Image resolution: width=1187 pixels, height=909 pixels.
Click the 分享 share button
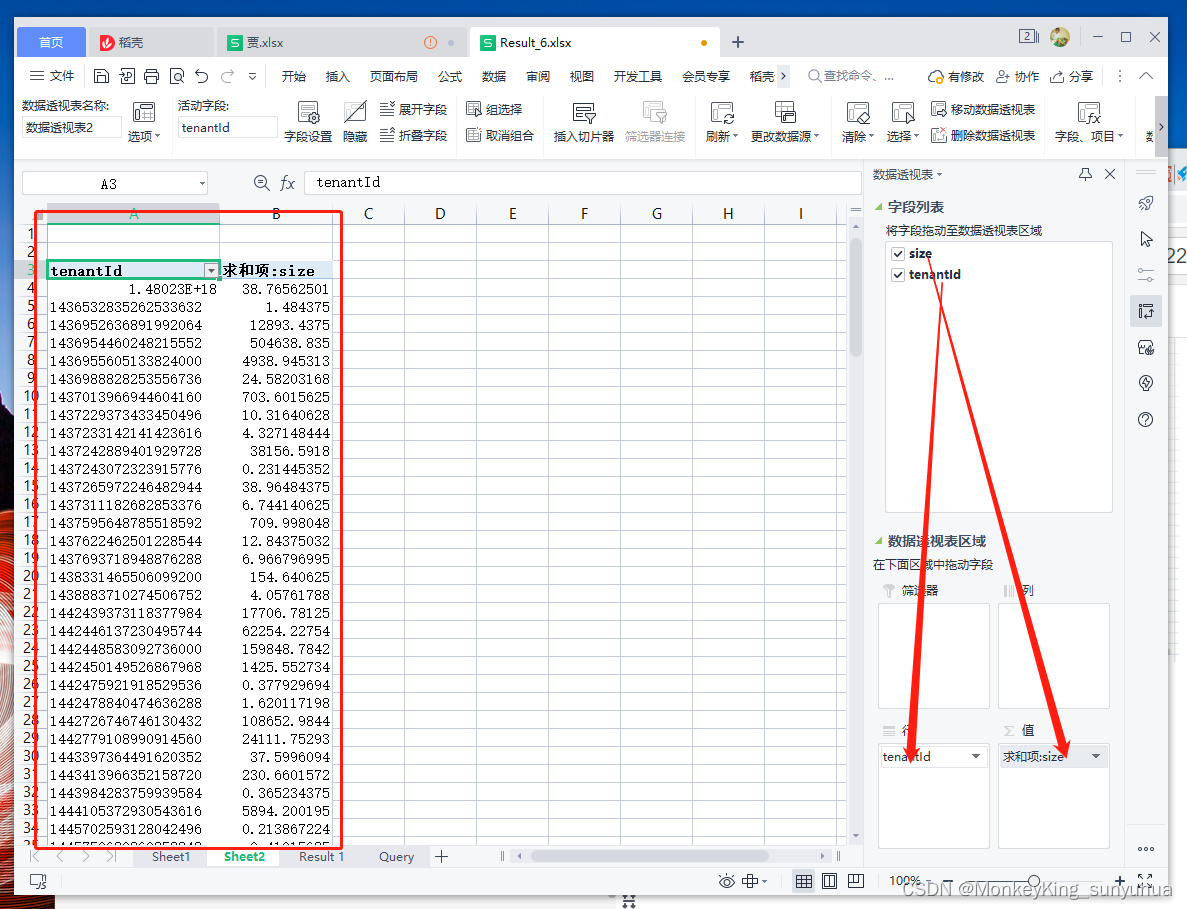pyautogui.click(x=1071, y=76)
